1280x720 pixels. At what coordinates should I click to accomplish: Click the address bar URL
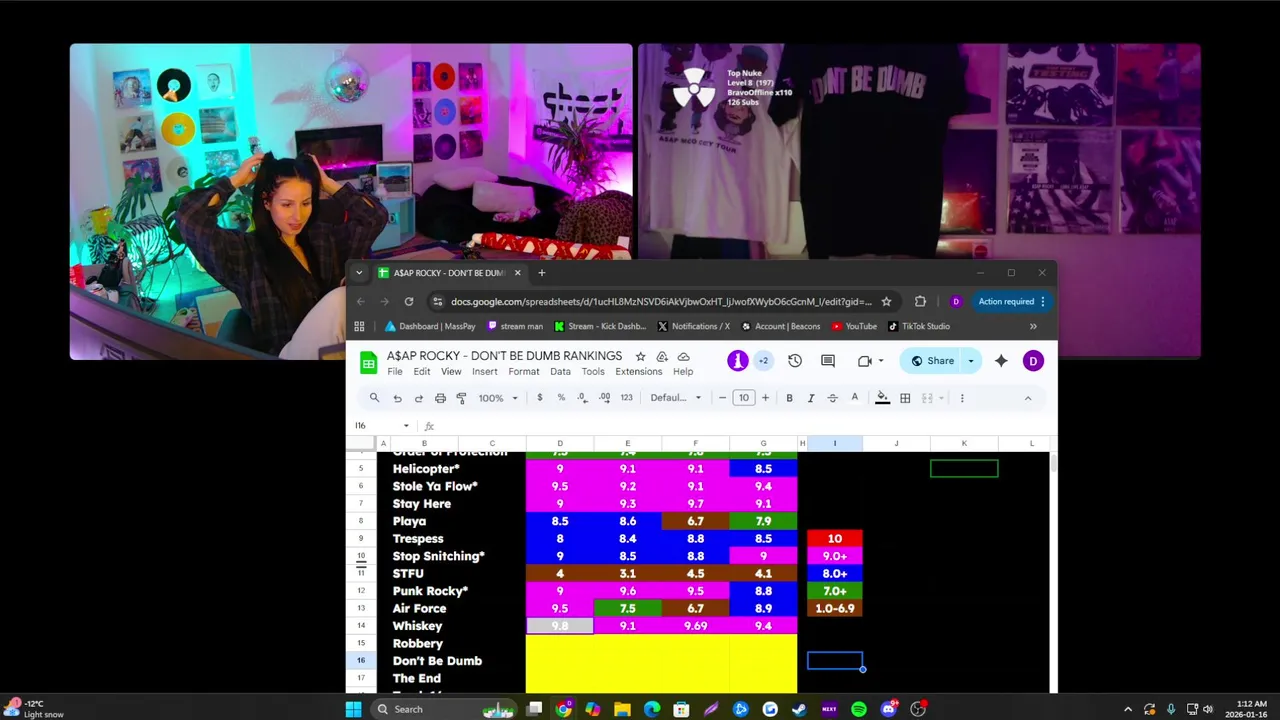click(661, 302)
